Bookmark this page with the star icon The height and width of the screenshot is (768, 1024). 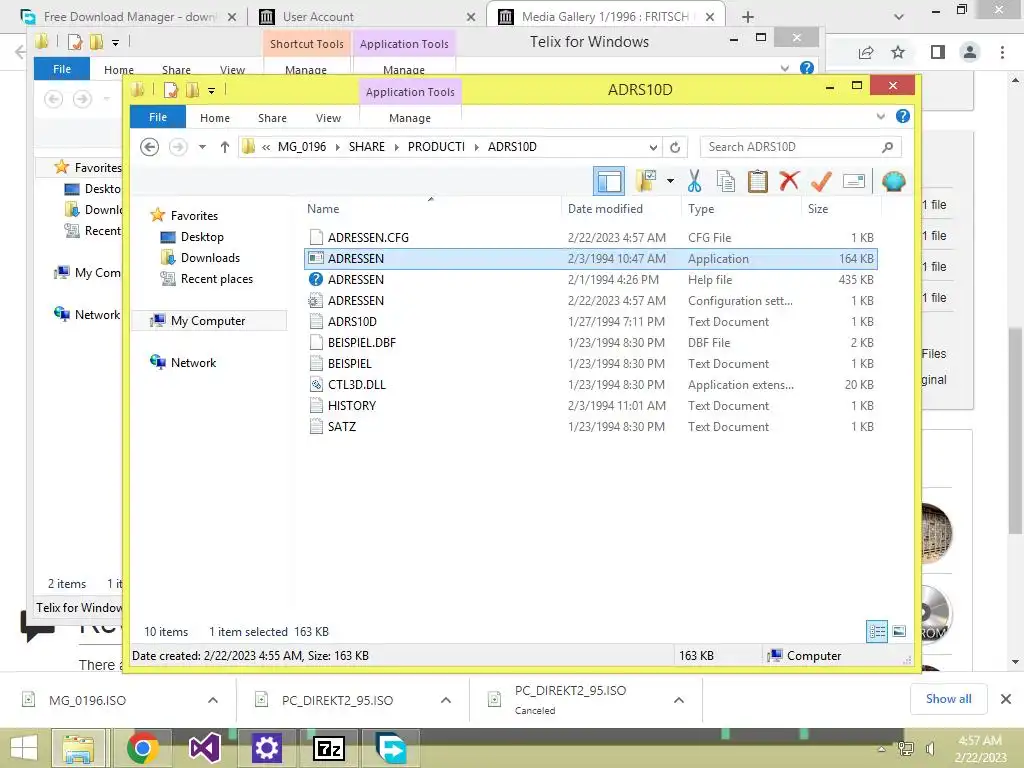898,52
